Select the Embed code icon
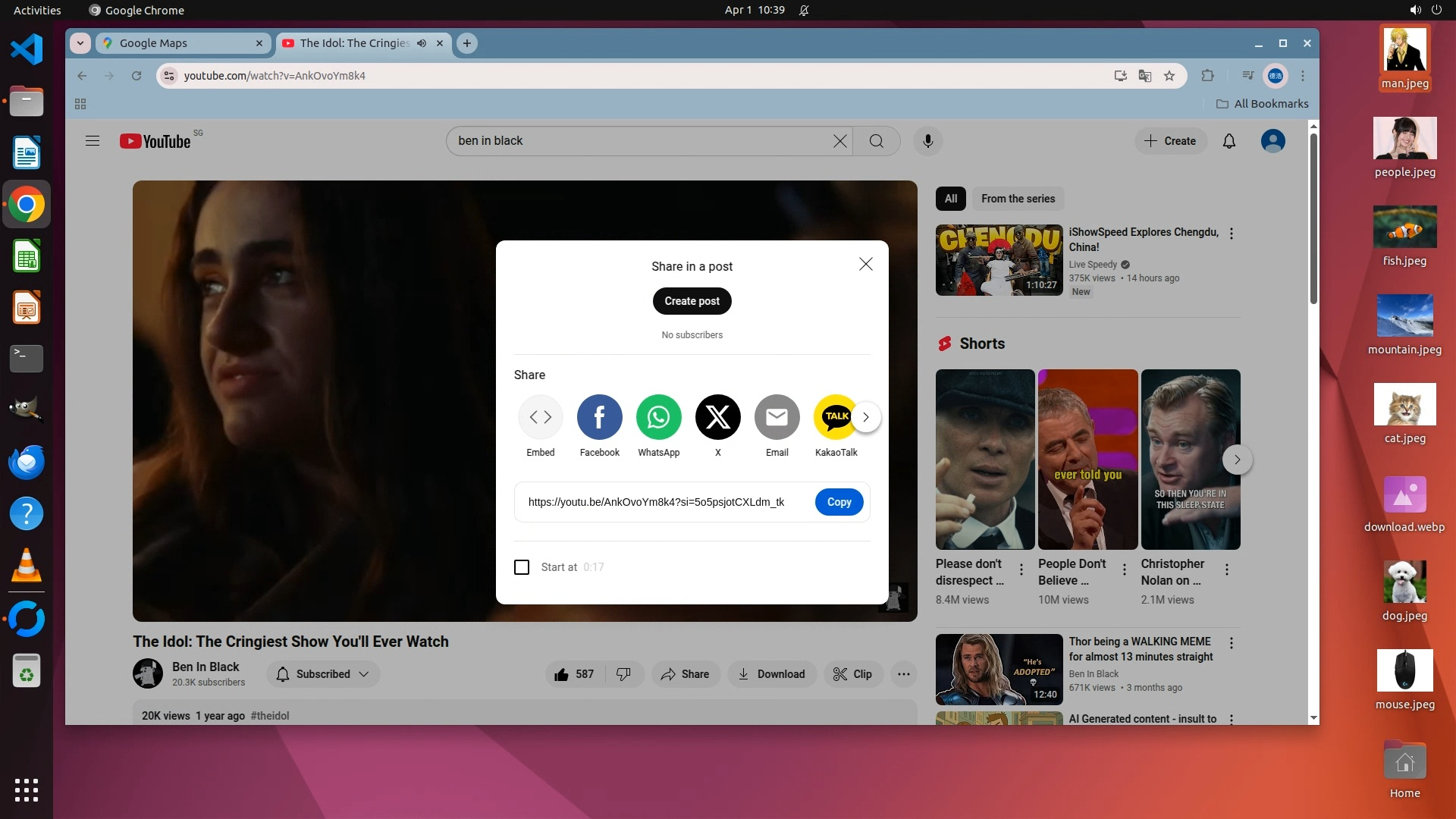 [541, 417]
